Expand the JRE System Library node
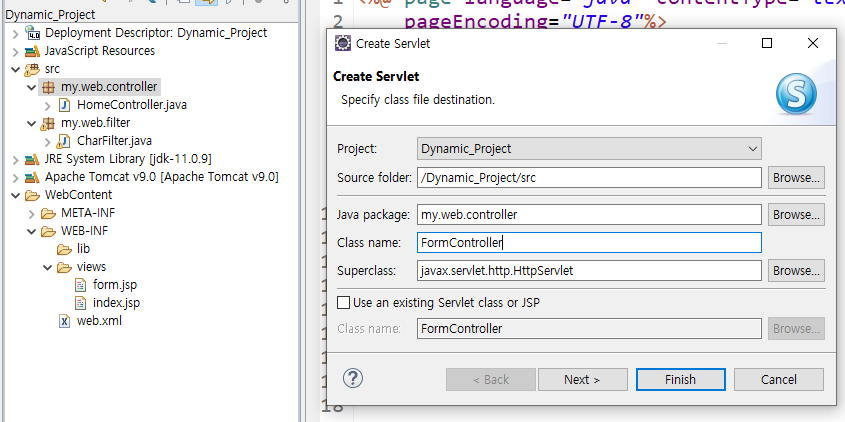Screen dimensions: 845x422 coord(15,160)
